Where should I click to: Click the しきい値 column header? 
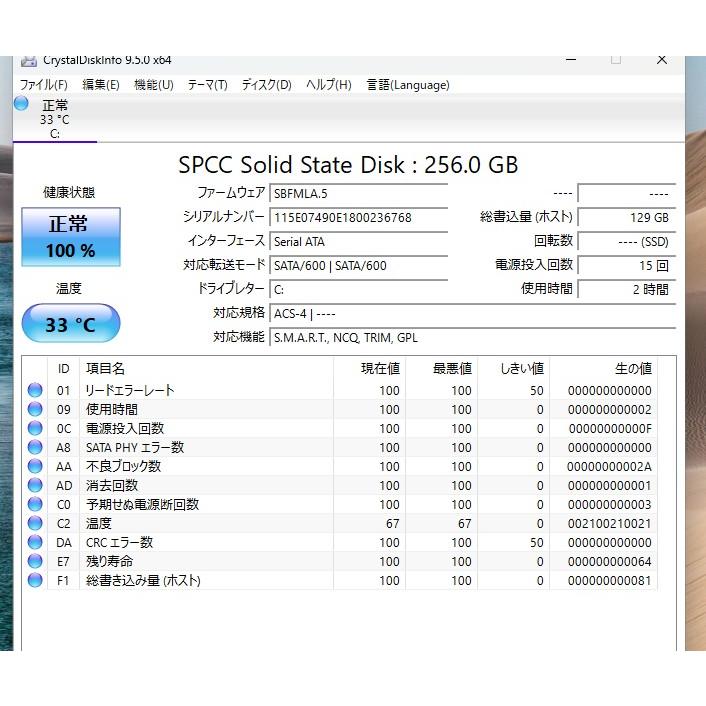pos(514,368)
